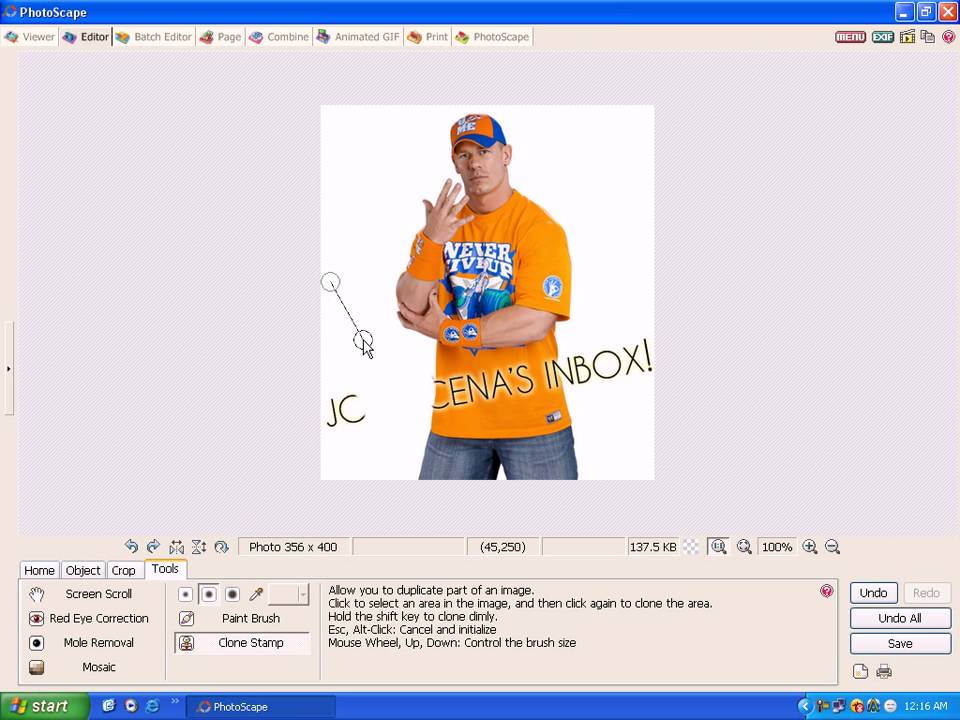
Task: Click the copy to clipboard icon
Action: pos(928,37)
